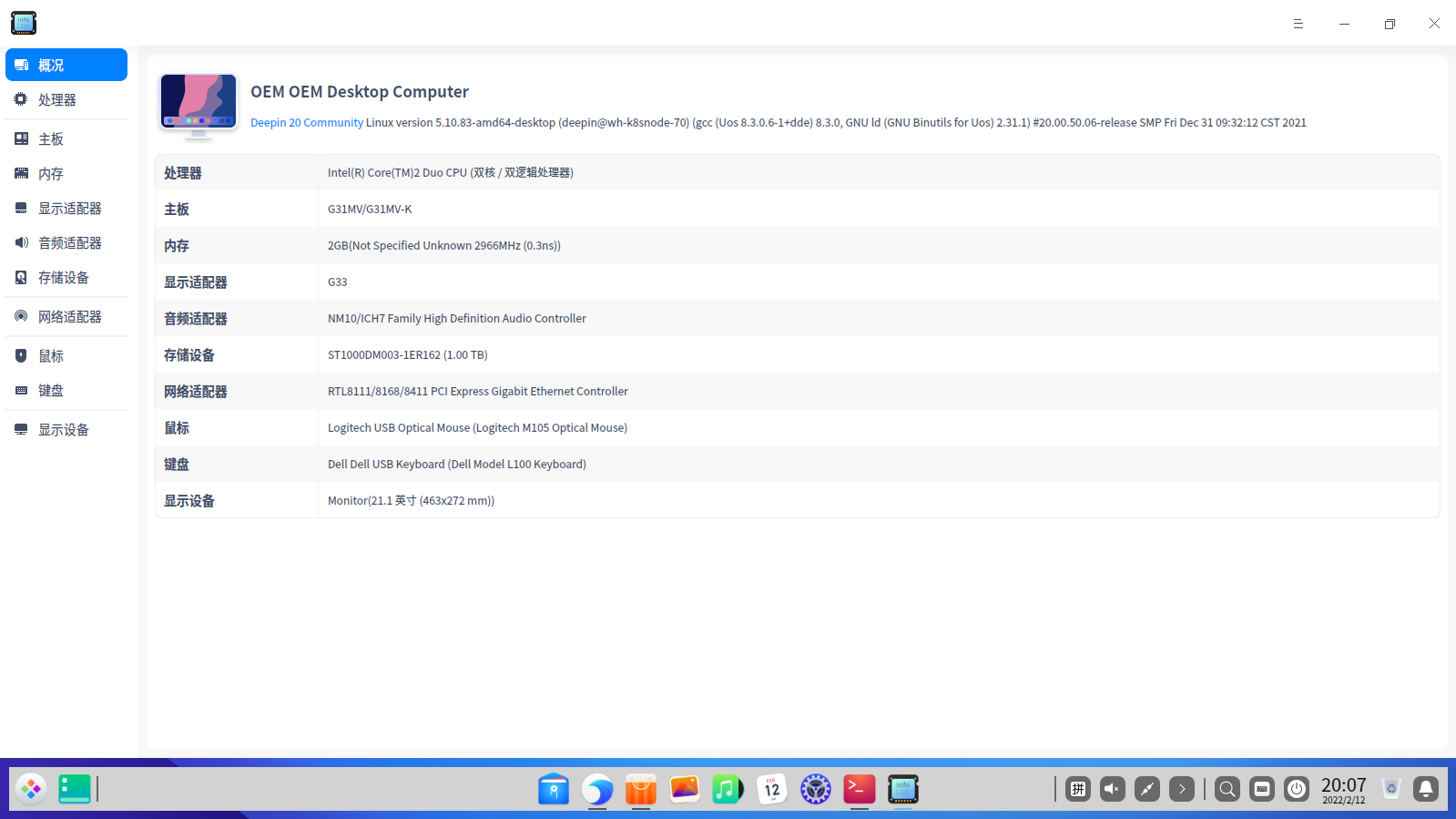Click the desktop computer thumbnail image

click(x=199, y=106)
